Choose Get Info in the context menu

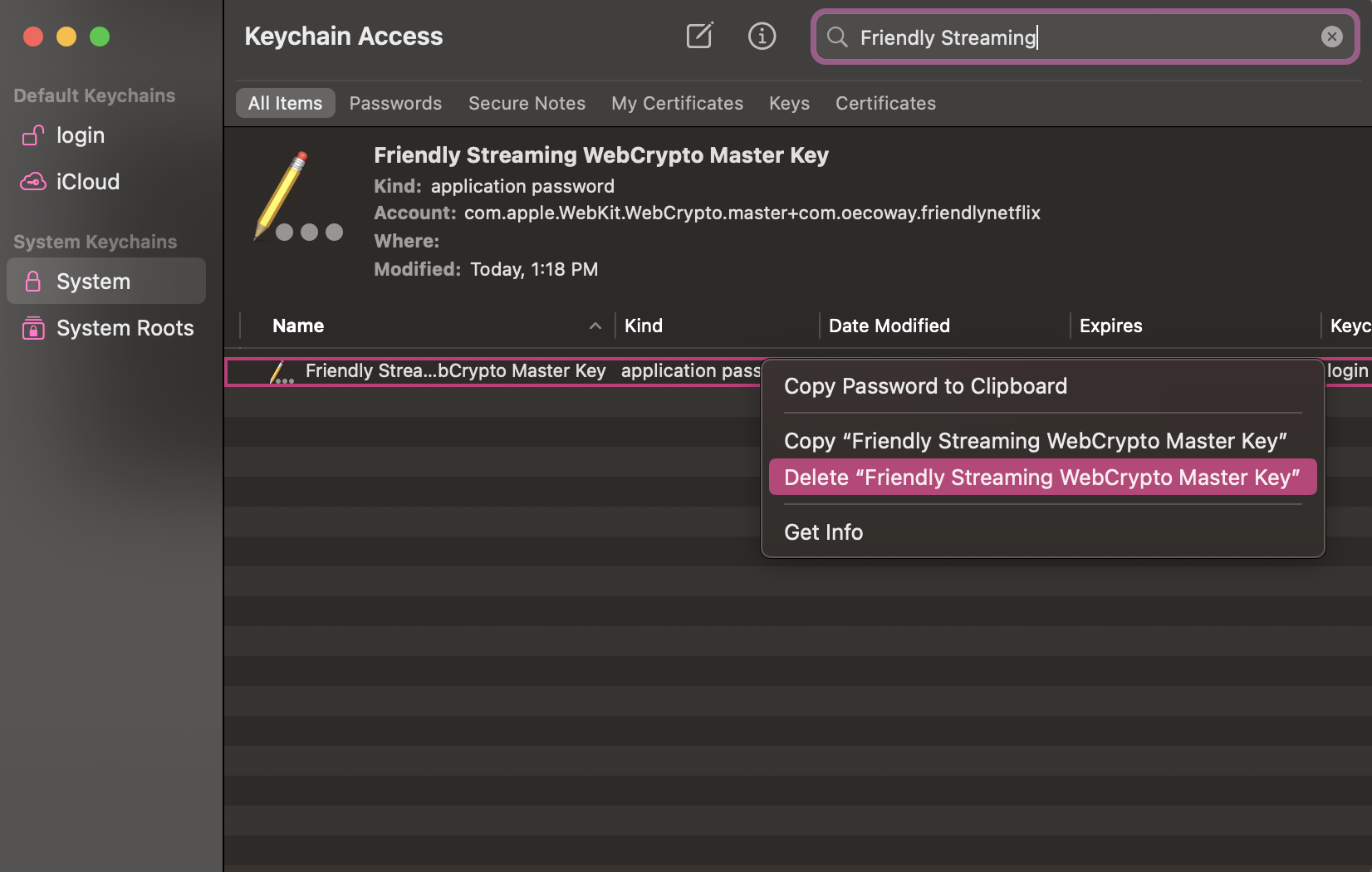coord(1043,532)
